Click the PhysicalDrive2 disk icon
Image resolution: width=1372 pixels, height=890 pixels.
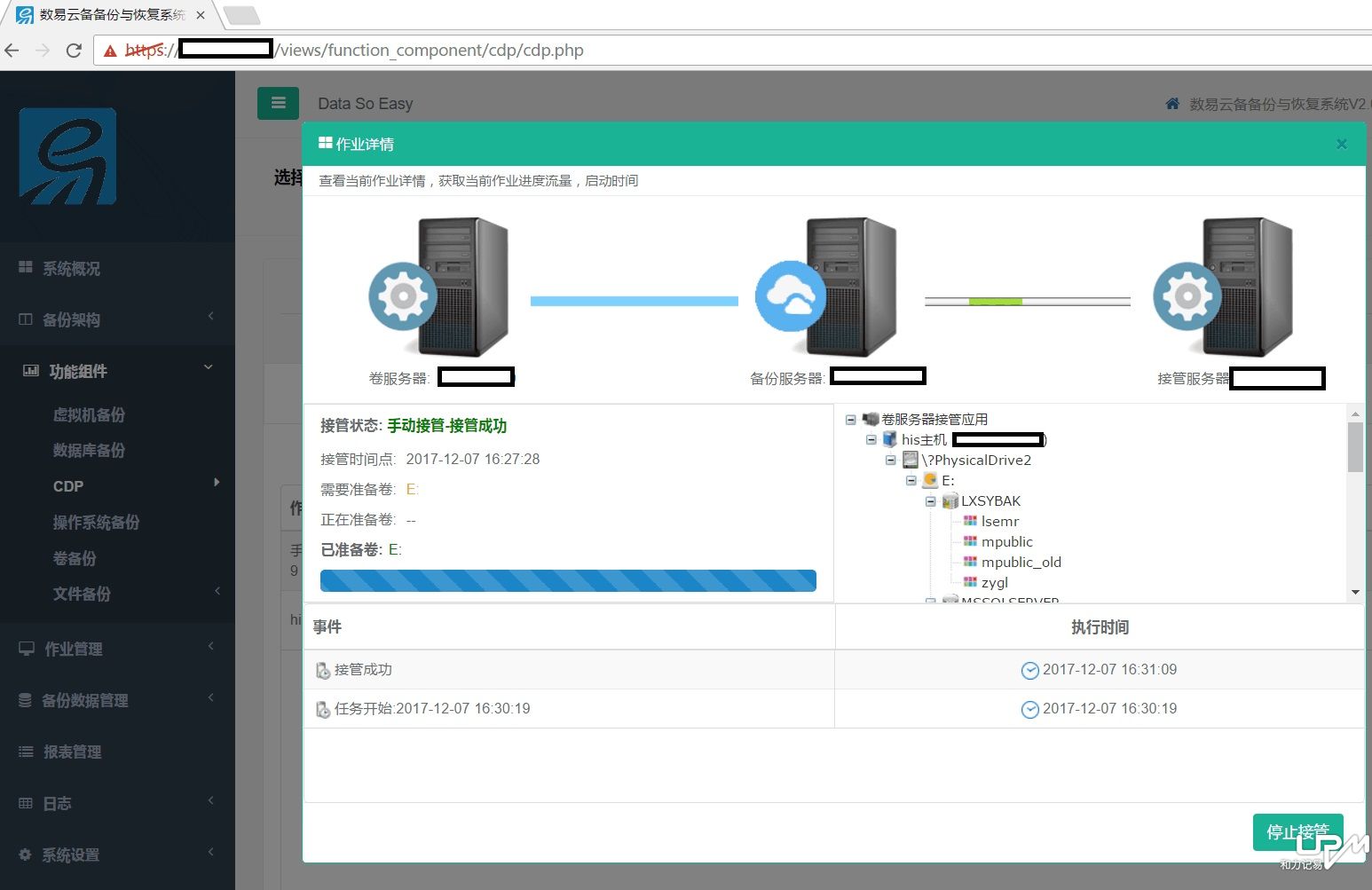tap(910, 460)
